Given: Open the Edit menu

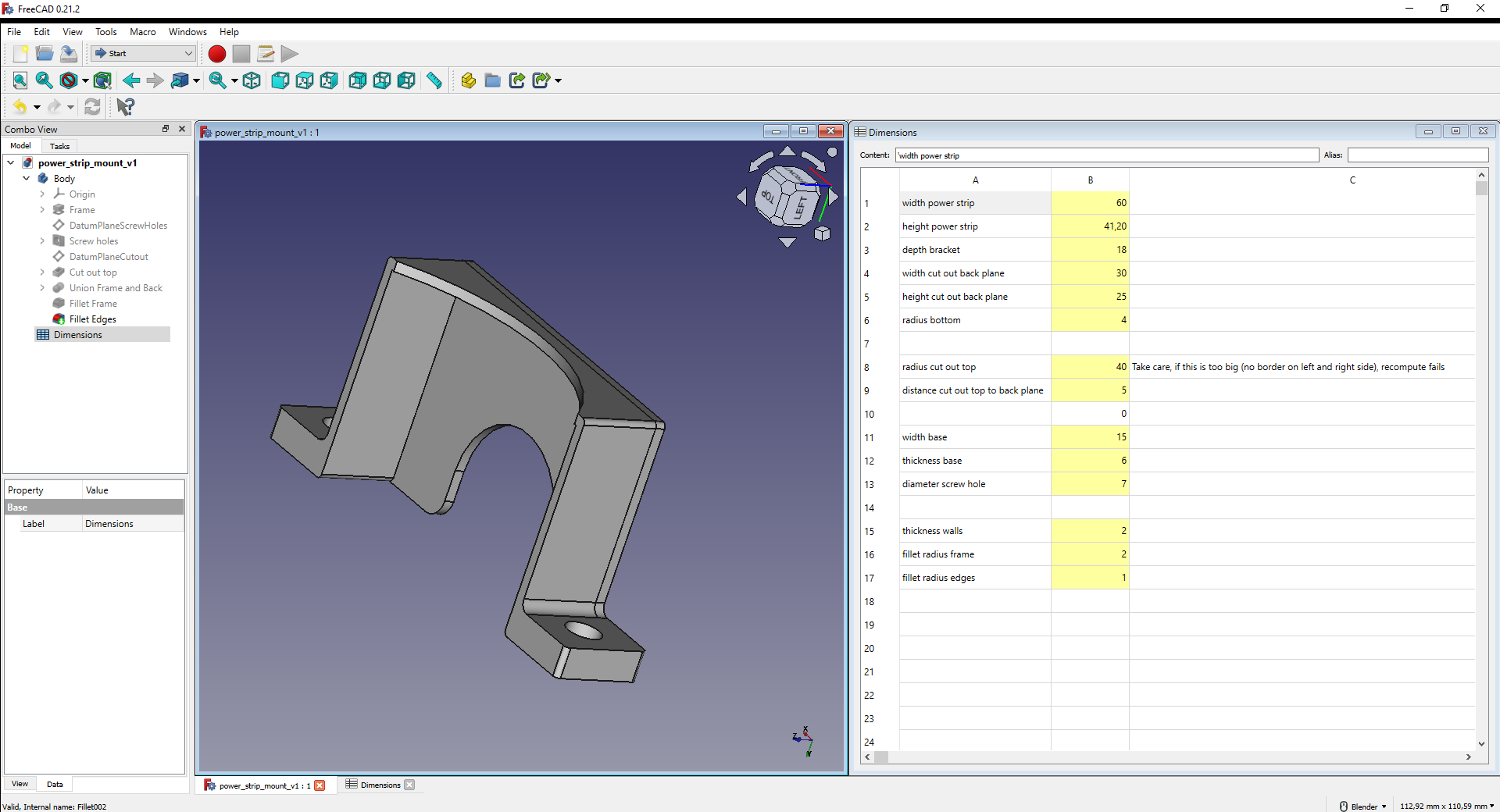Looking at the screenshot, I should 41,32.
